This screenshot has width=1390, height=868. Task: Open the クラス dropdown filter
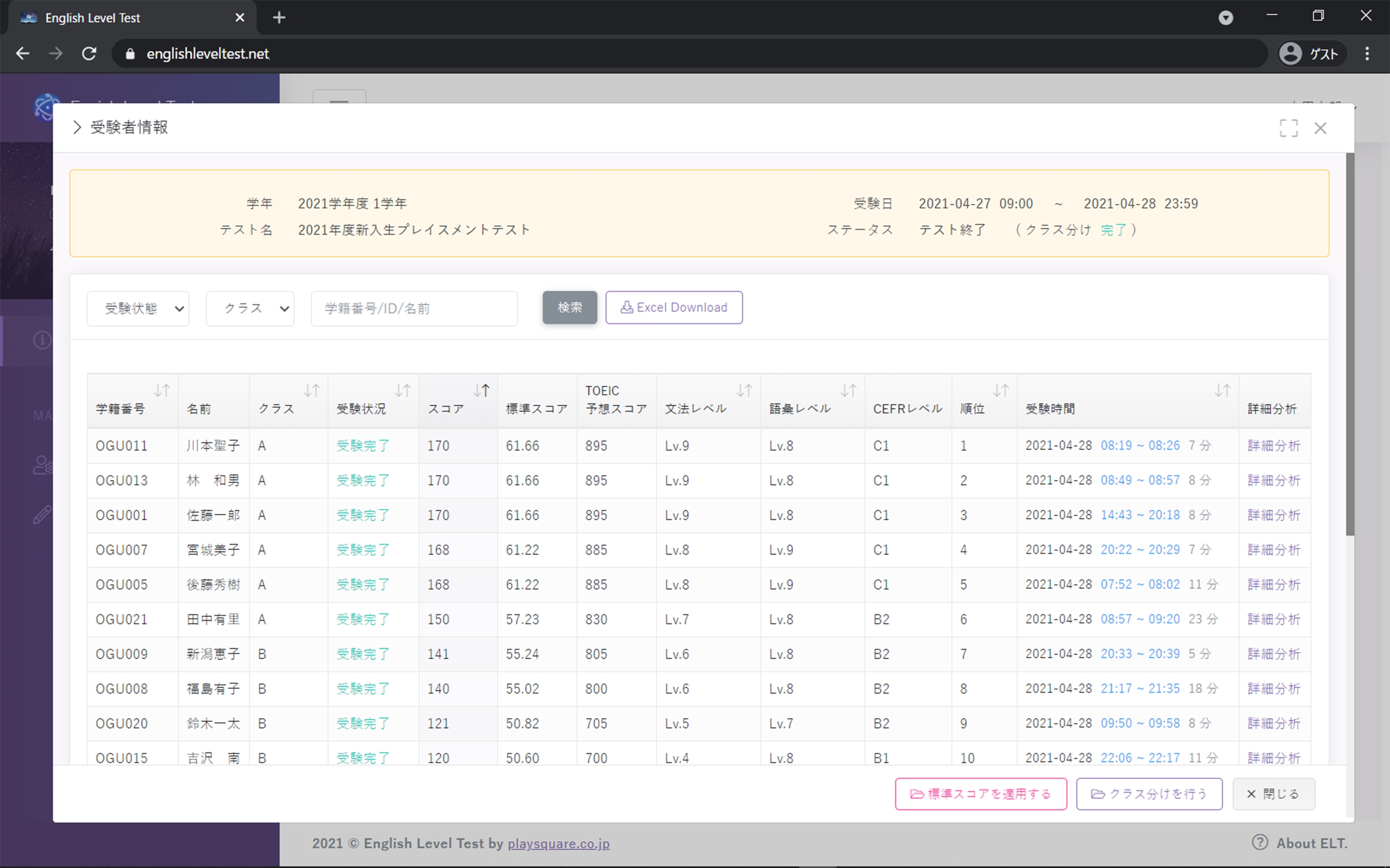(x=251, y=309)
